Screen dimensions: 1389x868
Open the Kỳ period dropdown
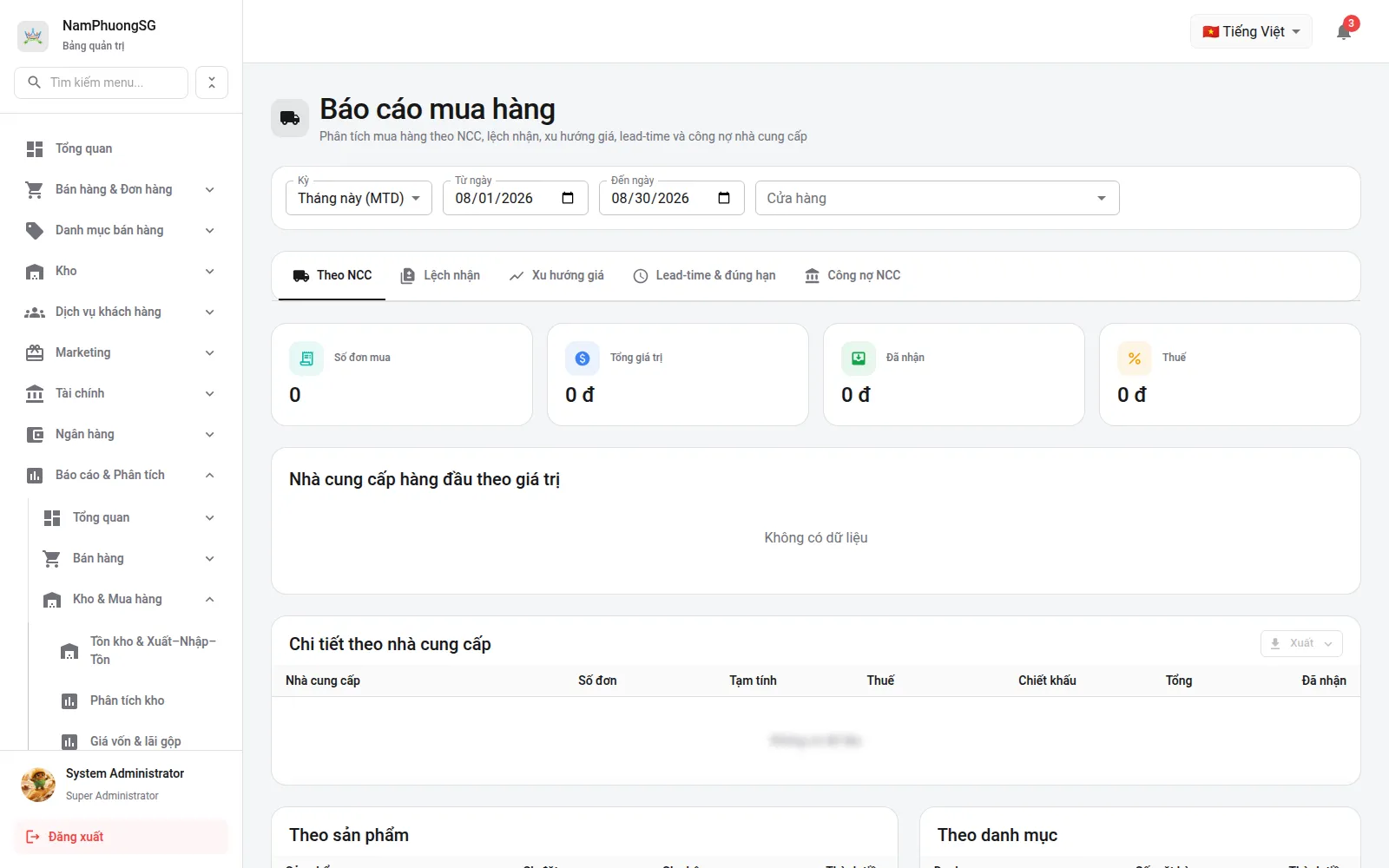[359, 198]
